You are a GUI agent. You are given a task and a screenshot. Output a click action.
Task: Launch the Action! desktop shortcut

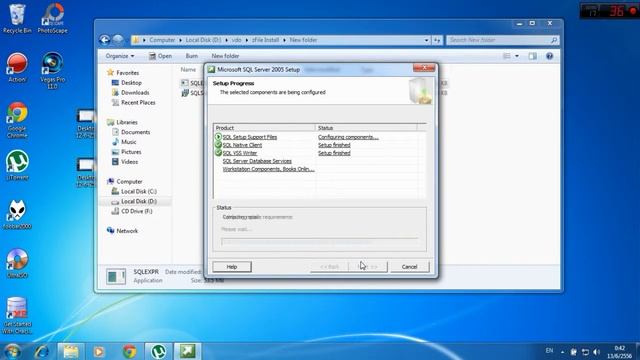pyautogui.click(x=17, y=67)
